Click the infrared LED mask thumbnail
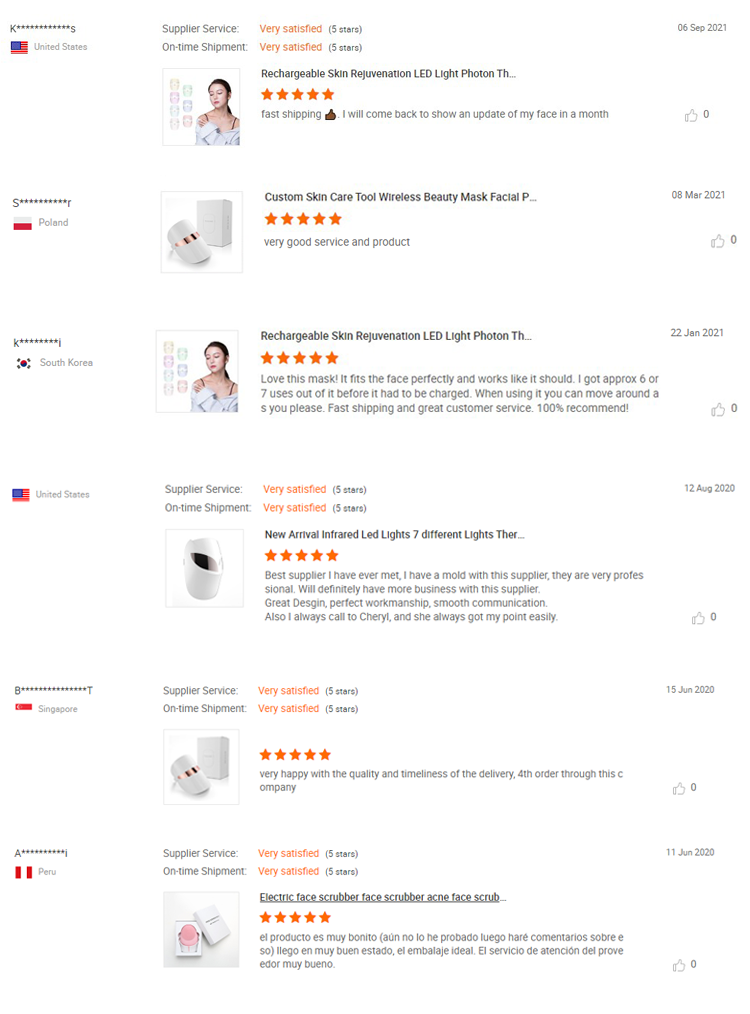Viewport: 750px width, 1014px height. [204, 568]
